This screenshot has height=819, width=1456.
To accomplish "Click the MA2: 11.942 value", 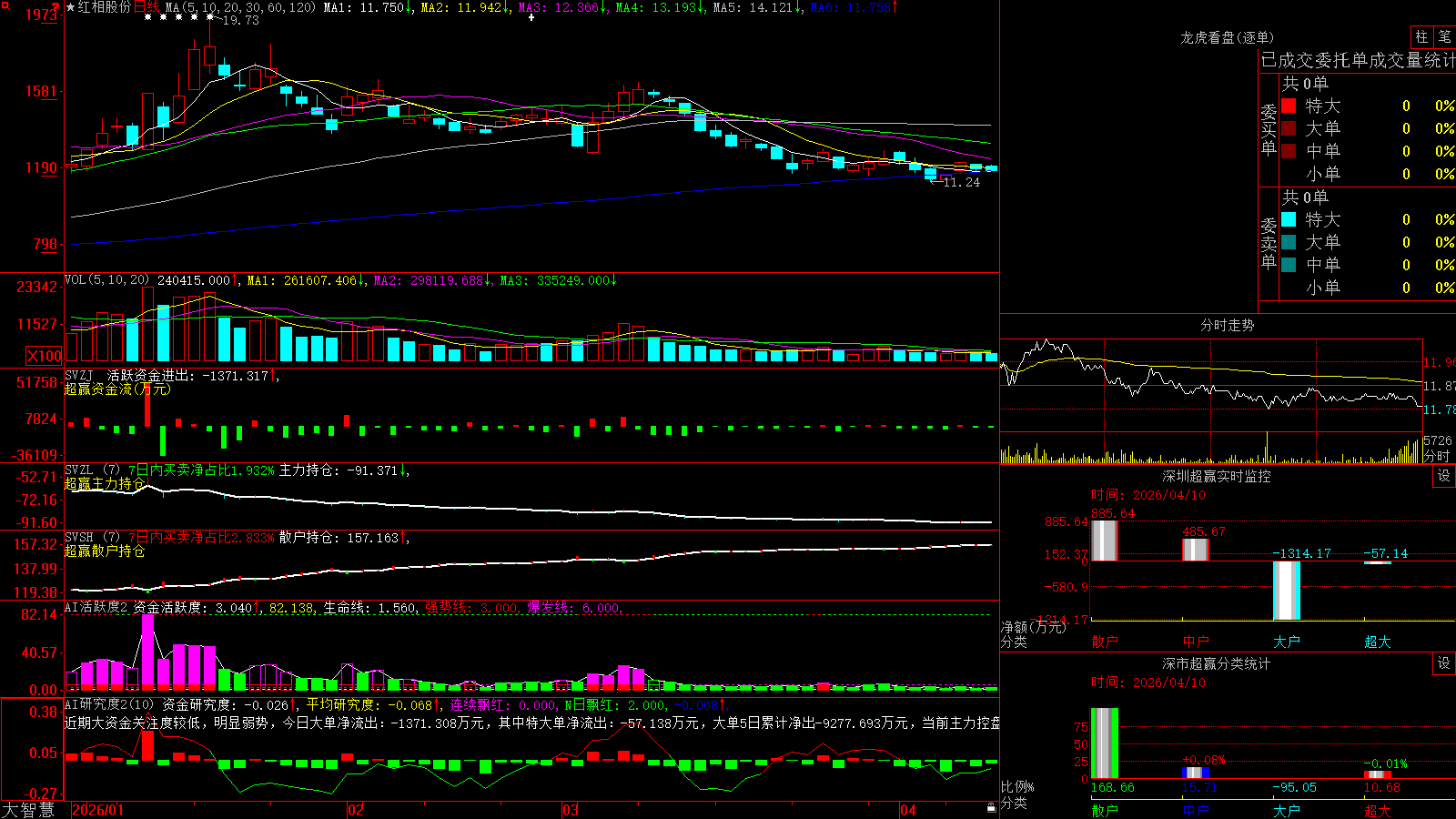I will pos(461,7).
